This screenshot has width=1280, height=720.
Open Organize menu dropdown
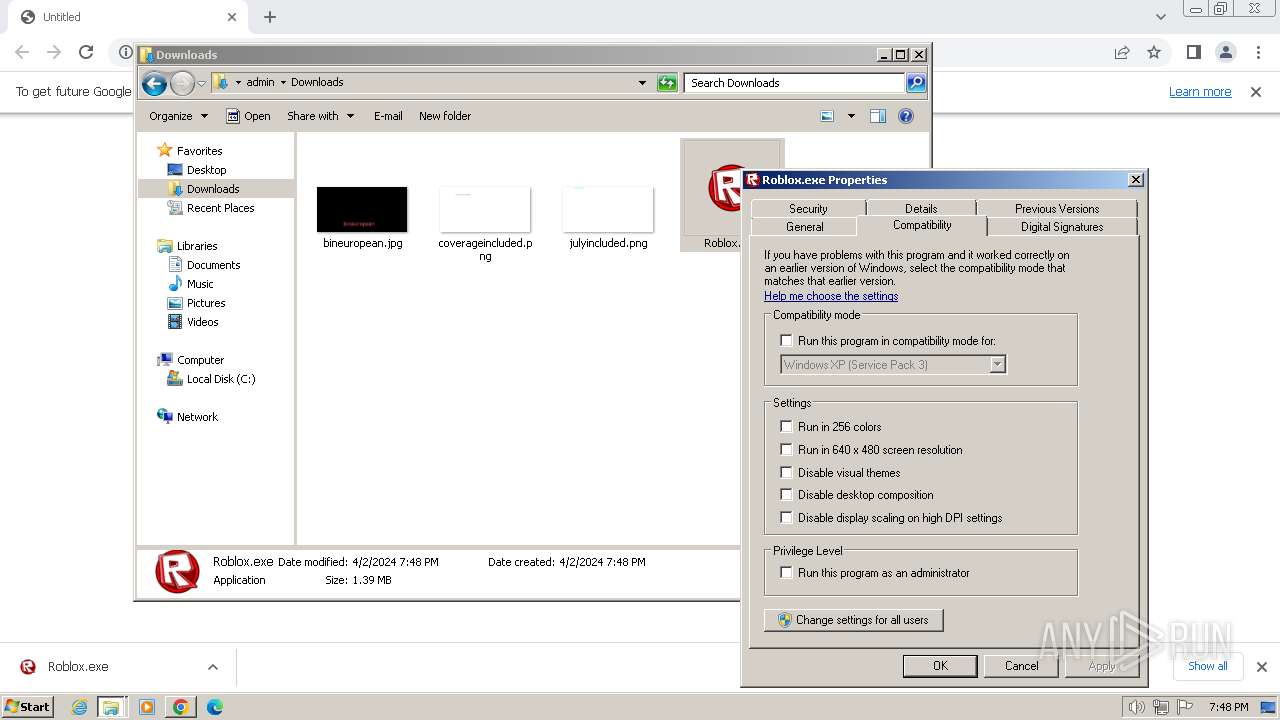click(x=178, y=116)
